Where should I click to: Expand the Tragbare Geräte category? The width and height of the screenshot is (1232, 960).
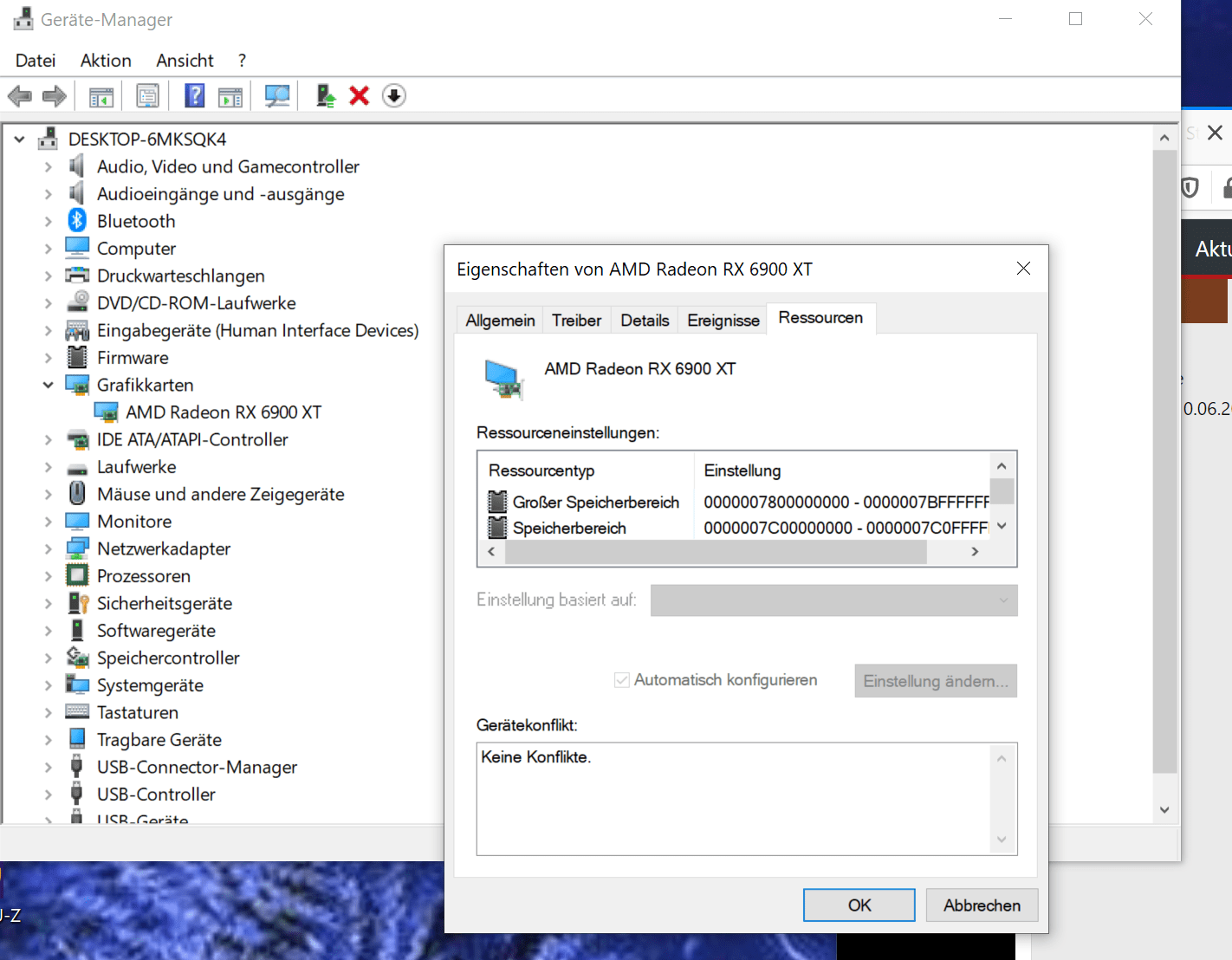click(49, 739)
